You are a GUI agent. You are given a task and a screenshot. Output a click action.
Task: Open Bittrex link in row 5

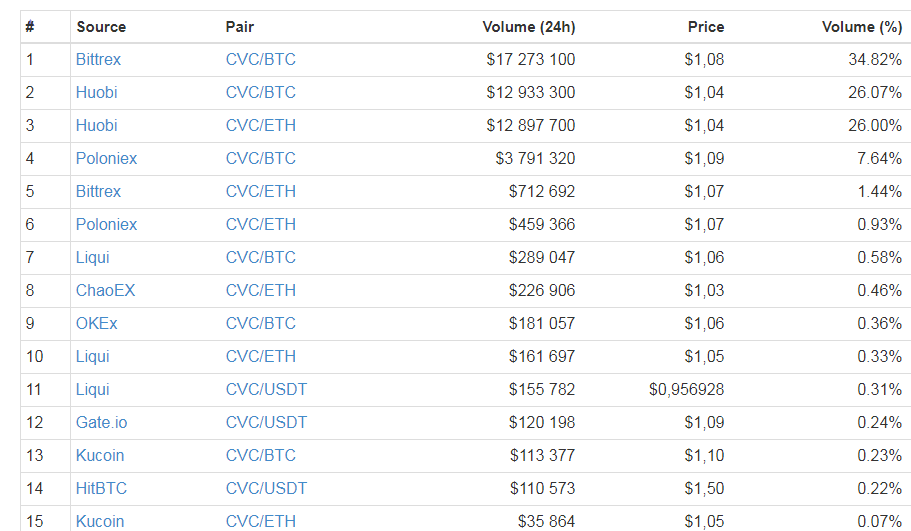(x=98, y=192)
